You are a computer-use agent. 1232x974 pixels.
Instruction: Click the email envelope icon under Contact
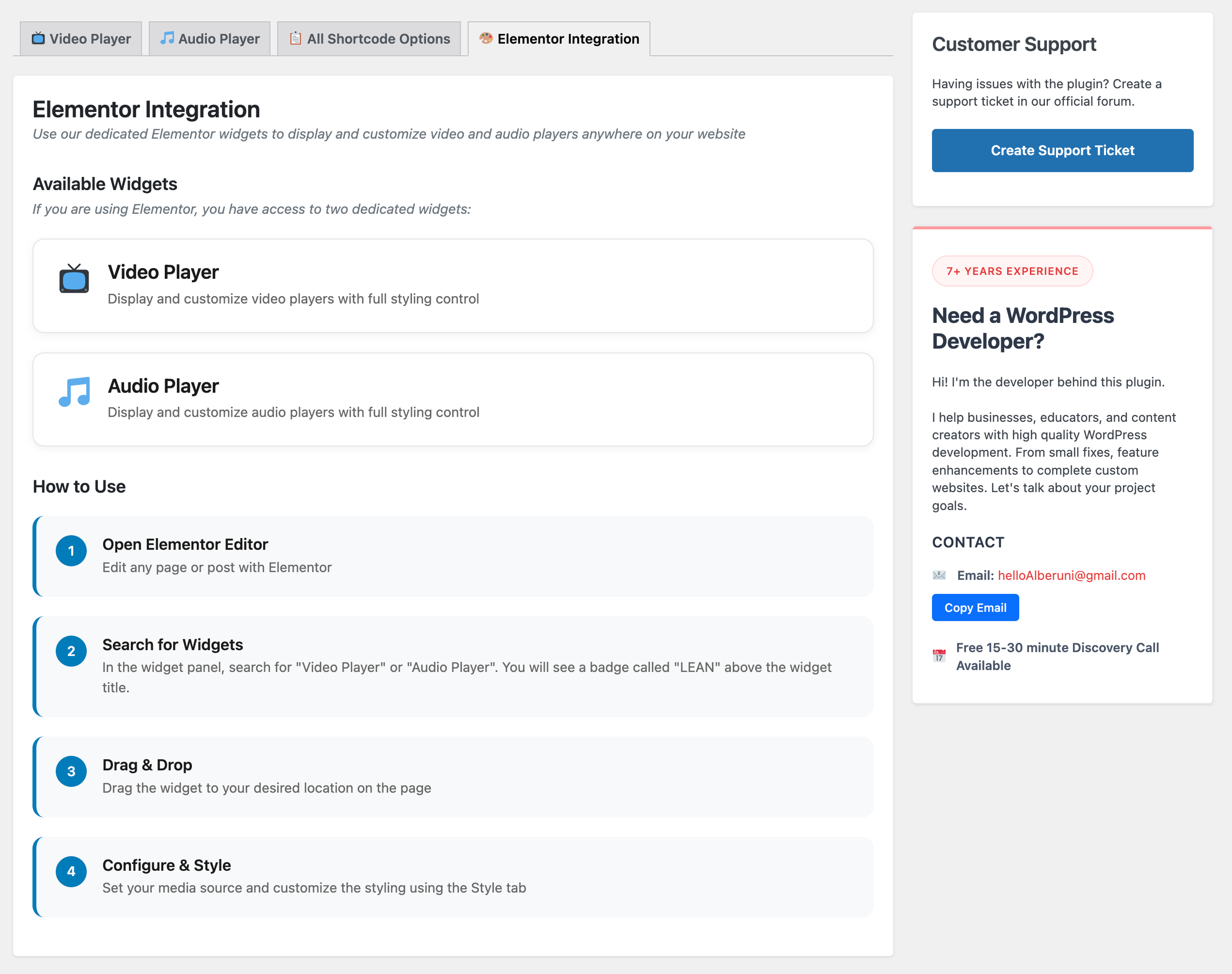pyautogui.click(x=938, y=575)
